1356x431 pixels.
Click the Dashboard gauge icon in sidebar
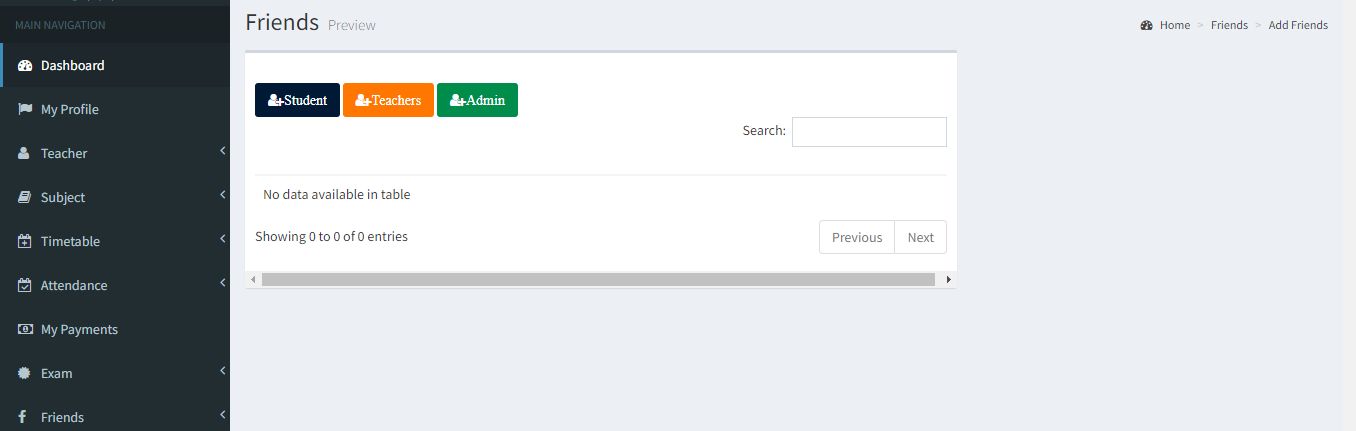pos(25,66)
